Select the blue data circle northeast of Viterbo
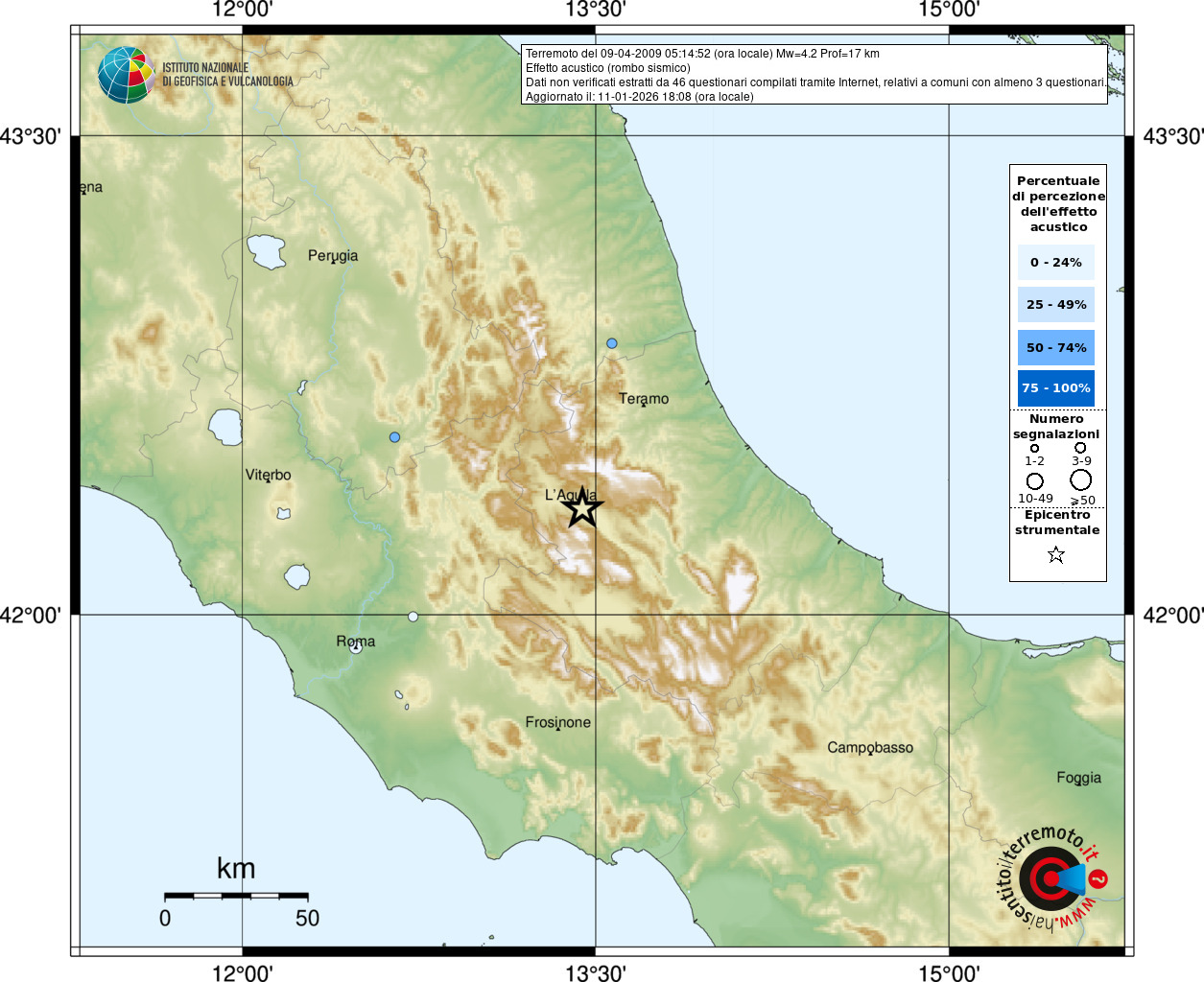Viewport: 1204px width, 982px height. tap(394, 437)
